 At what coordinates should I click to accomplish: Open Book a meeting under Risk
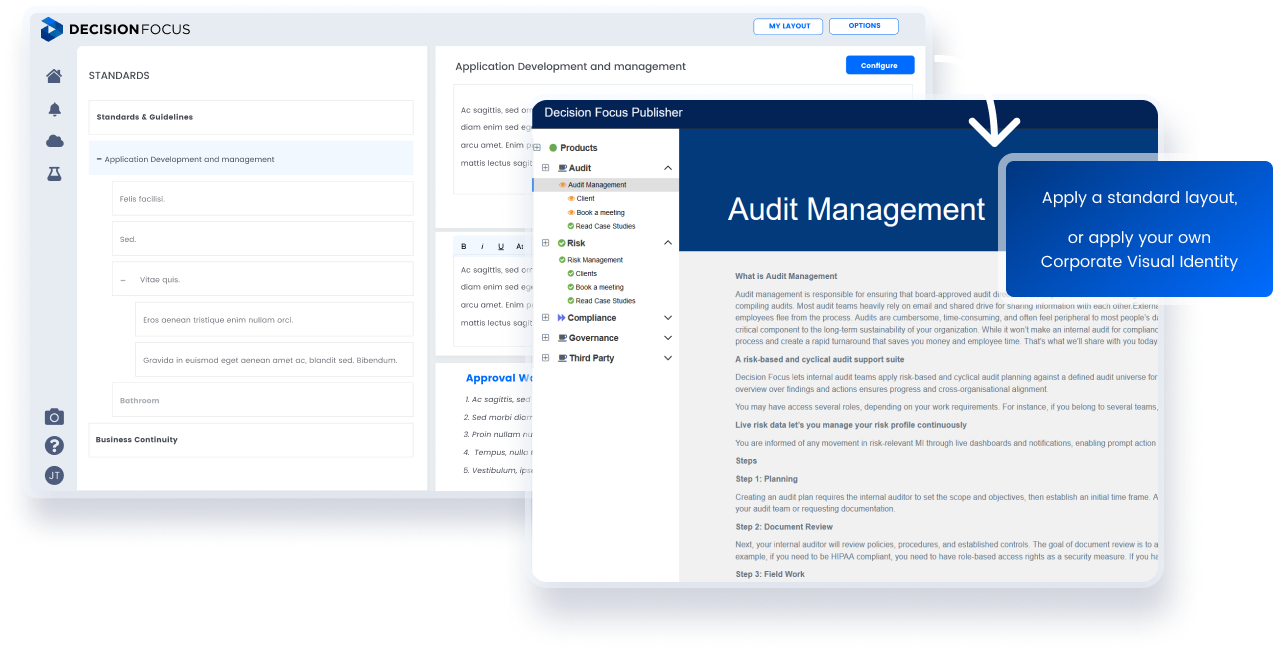600,287
